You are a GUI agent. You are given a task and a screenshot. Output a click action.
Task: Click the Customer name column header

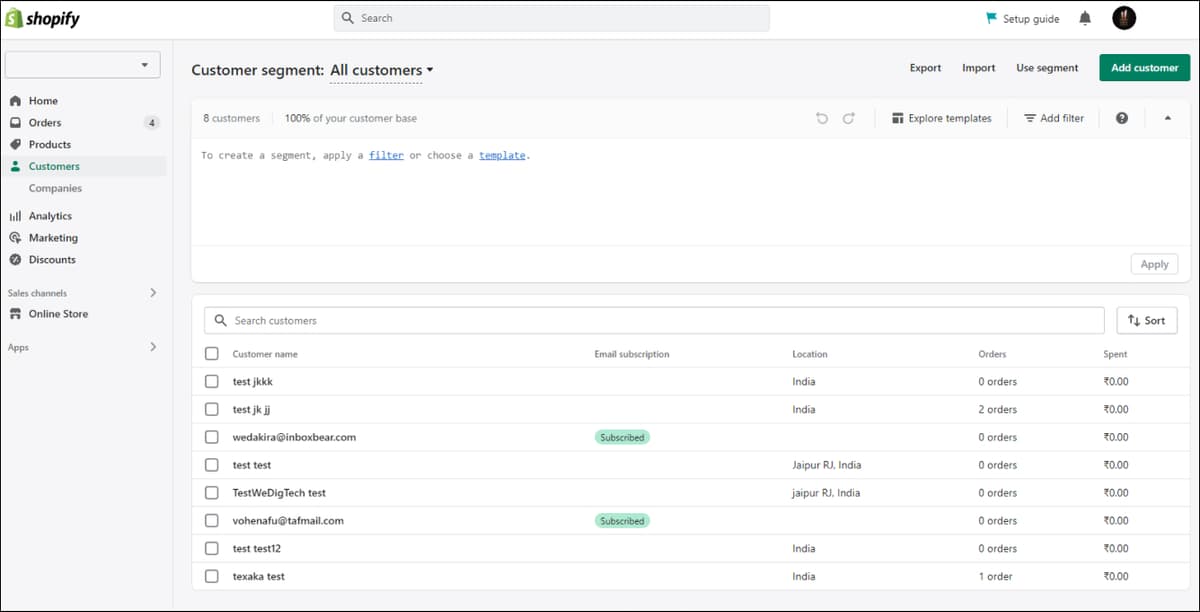(265, 354)
